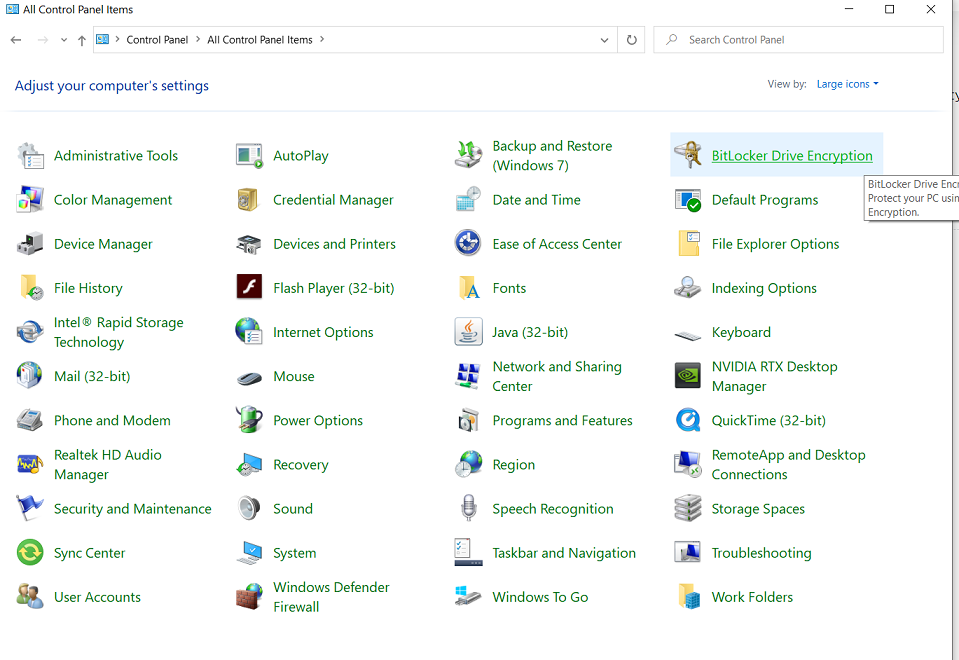Click the Indexing Options icon
Image resolution: width=959 pixels, height=660 pixels.
pyautogui.click(x=687, y=287)
